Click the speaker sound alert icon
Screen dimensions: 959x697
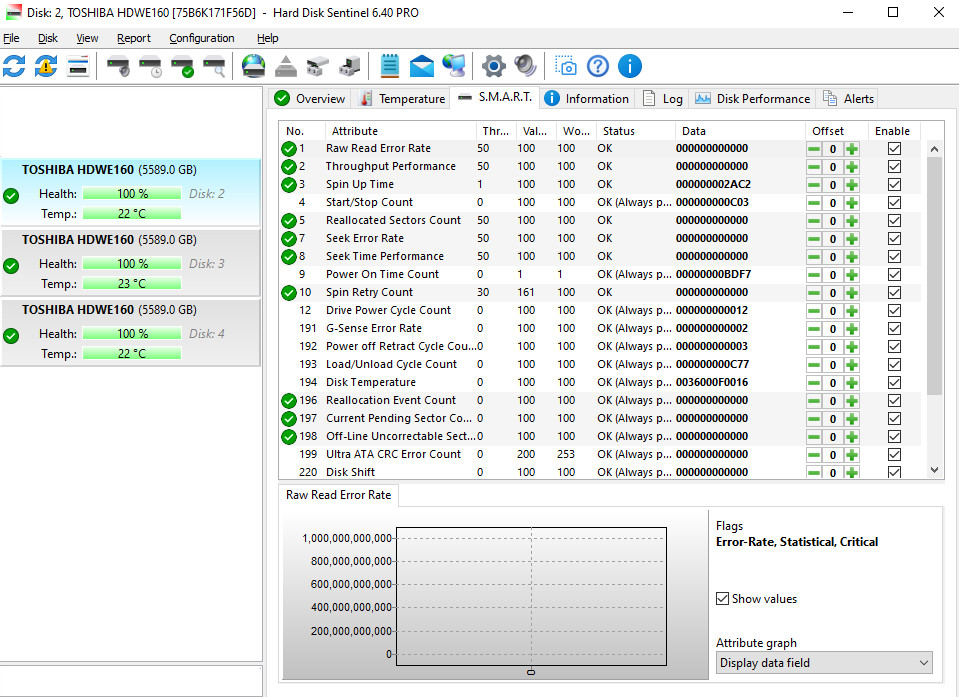tap(525, 66)
